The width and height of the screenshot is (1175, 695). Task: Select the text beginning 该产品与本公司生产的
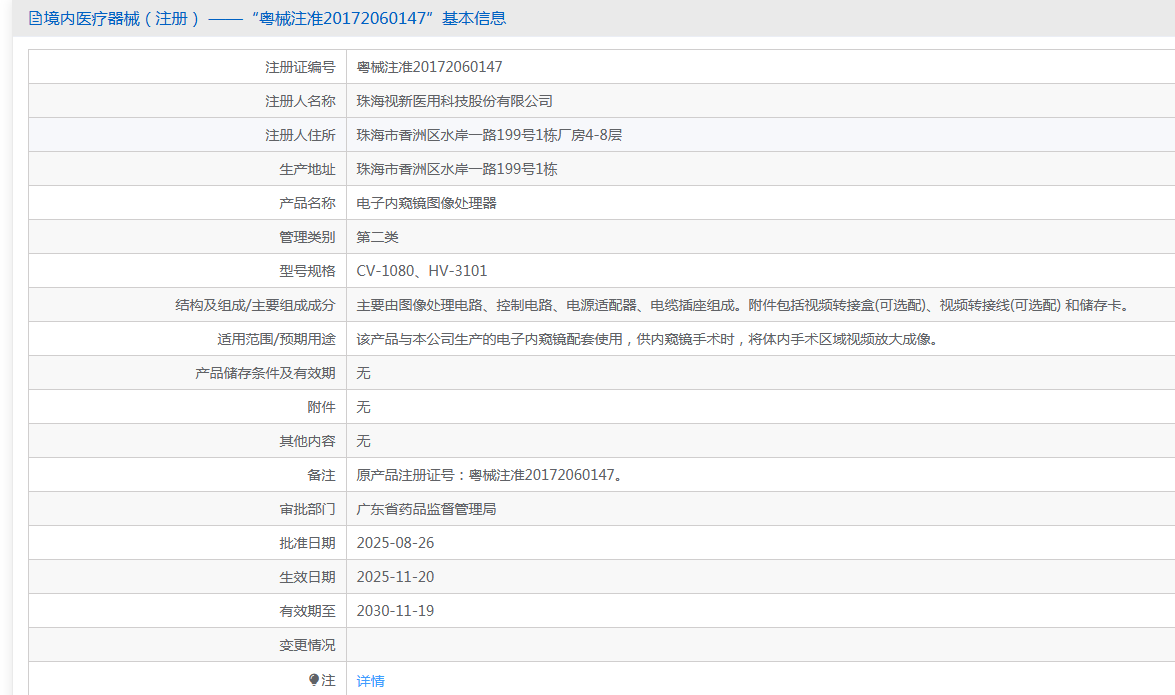coord(649,339)
